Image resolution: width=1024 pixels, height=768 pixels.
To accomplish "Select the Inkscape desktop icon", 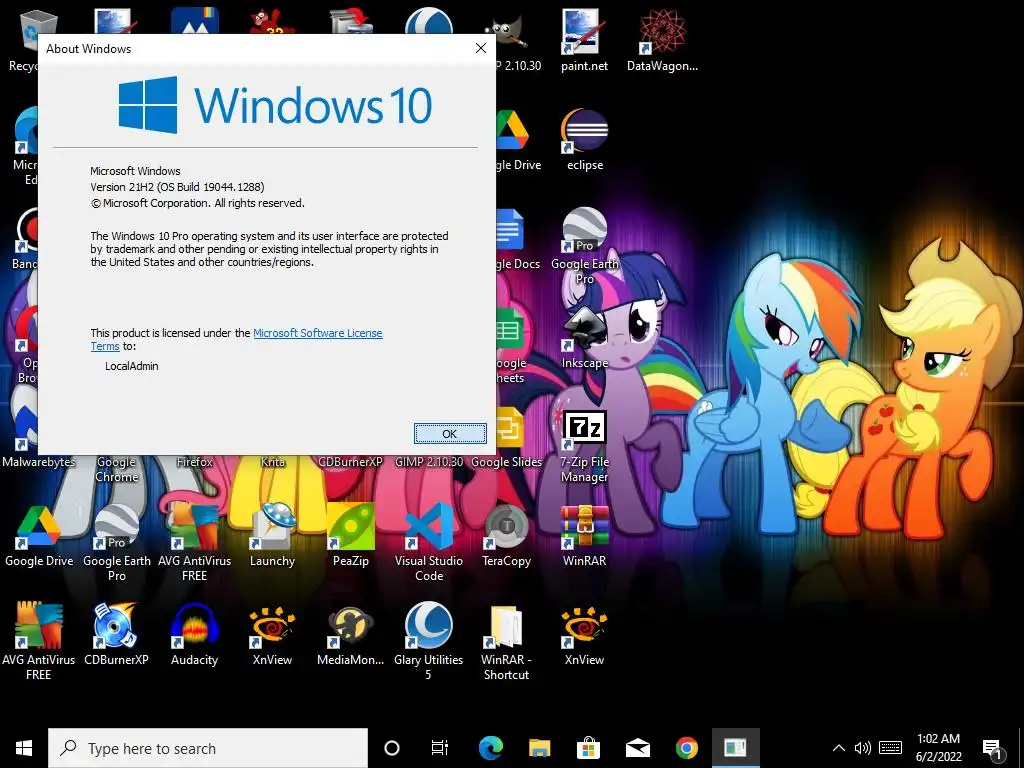I will tap(584, 338).
